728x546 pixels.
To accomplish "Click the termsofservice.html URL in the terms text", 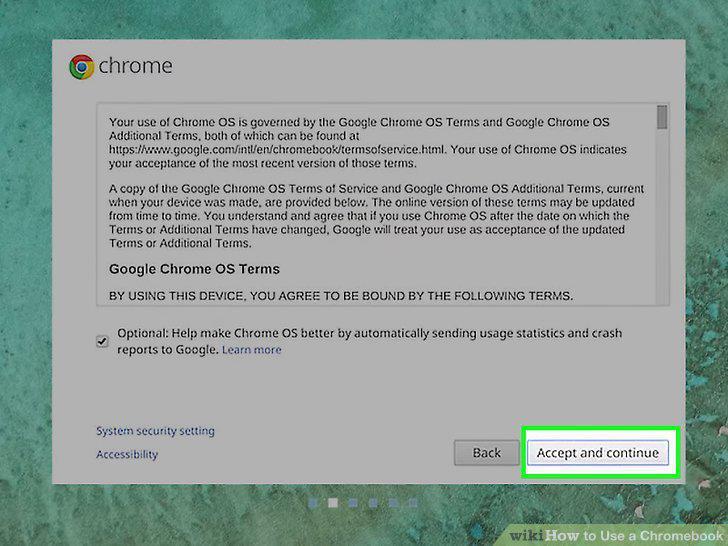I will tap(277, 150).
